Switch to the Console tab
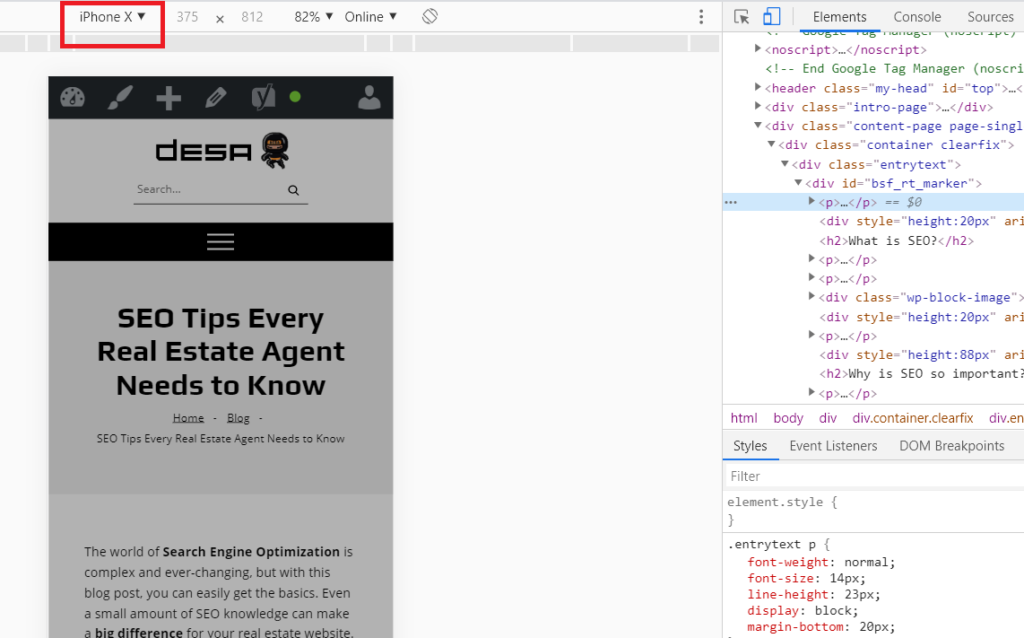The height and width of the screenshot is (638, 1024). pyautogui.click(x=917, y=17)
